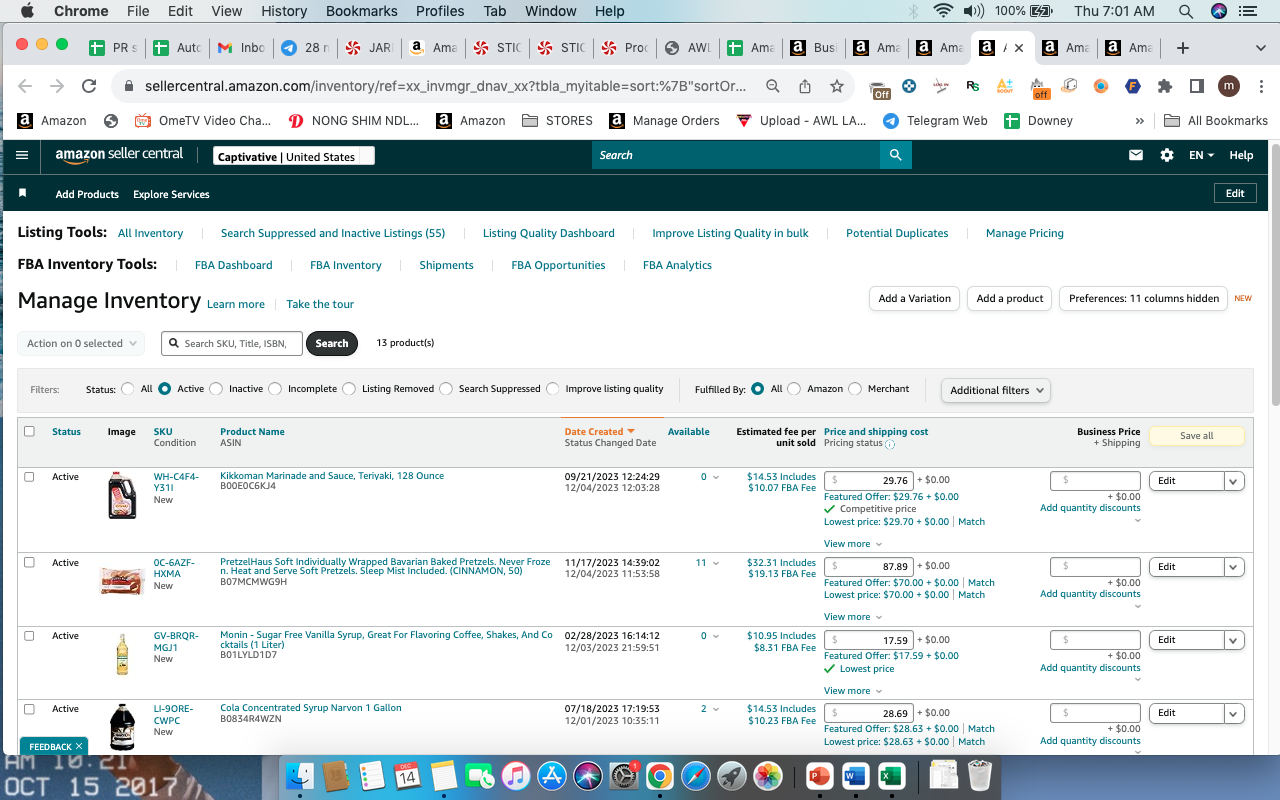Select Fulfilled By 'Merchant' radio button
Viewport: 1280px width, 800px height.
coord(855,389)
